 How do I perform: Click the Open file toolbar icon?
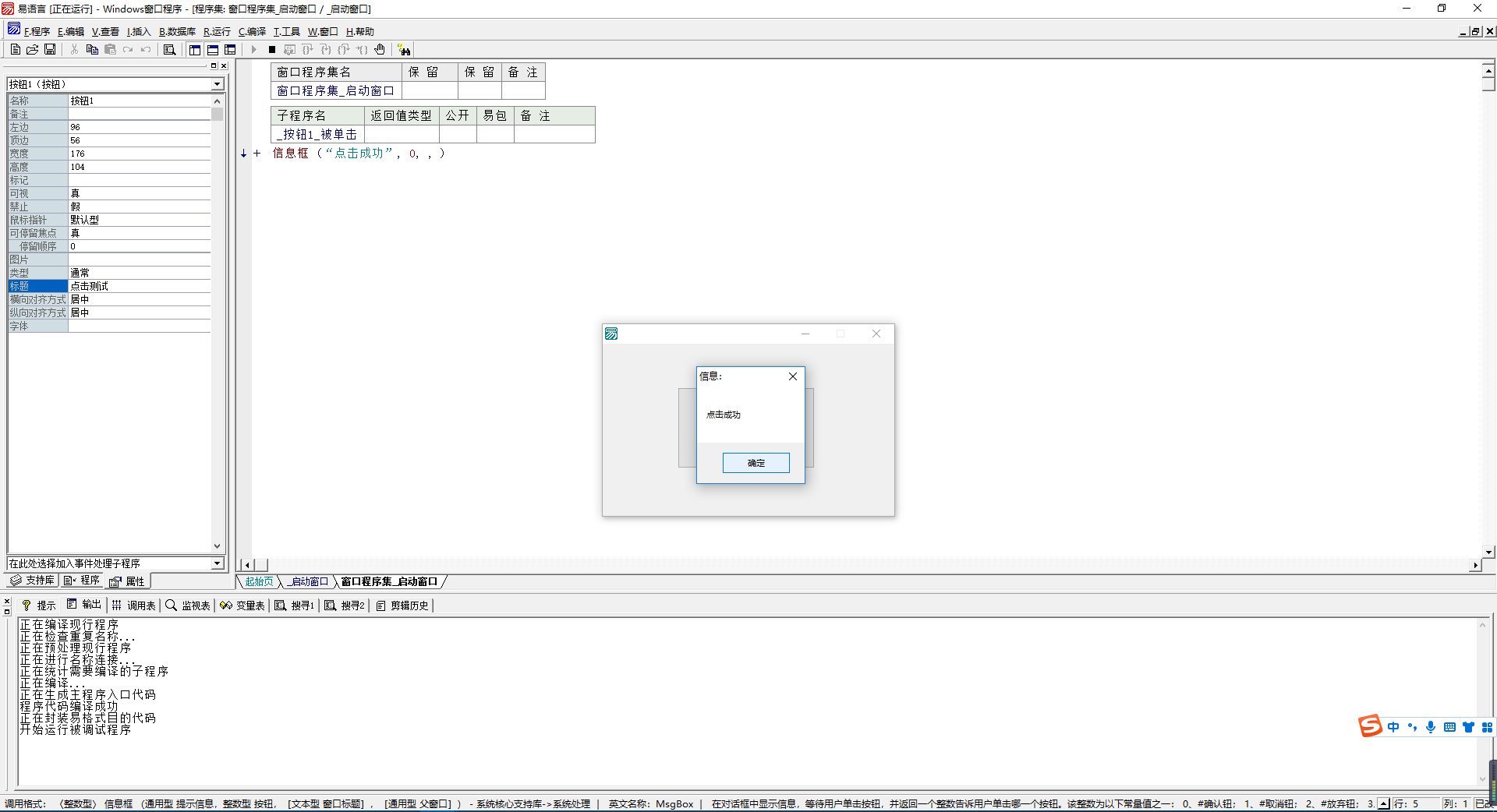coord(32,49)
